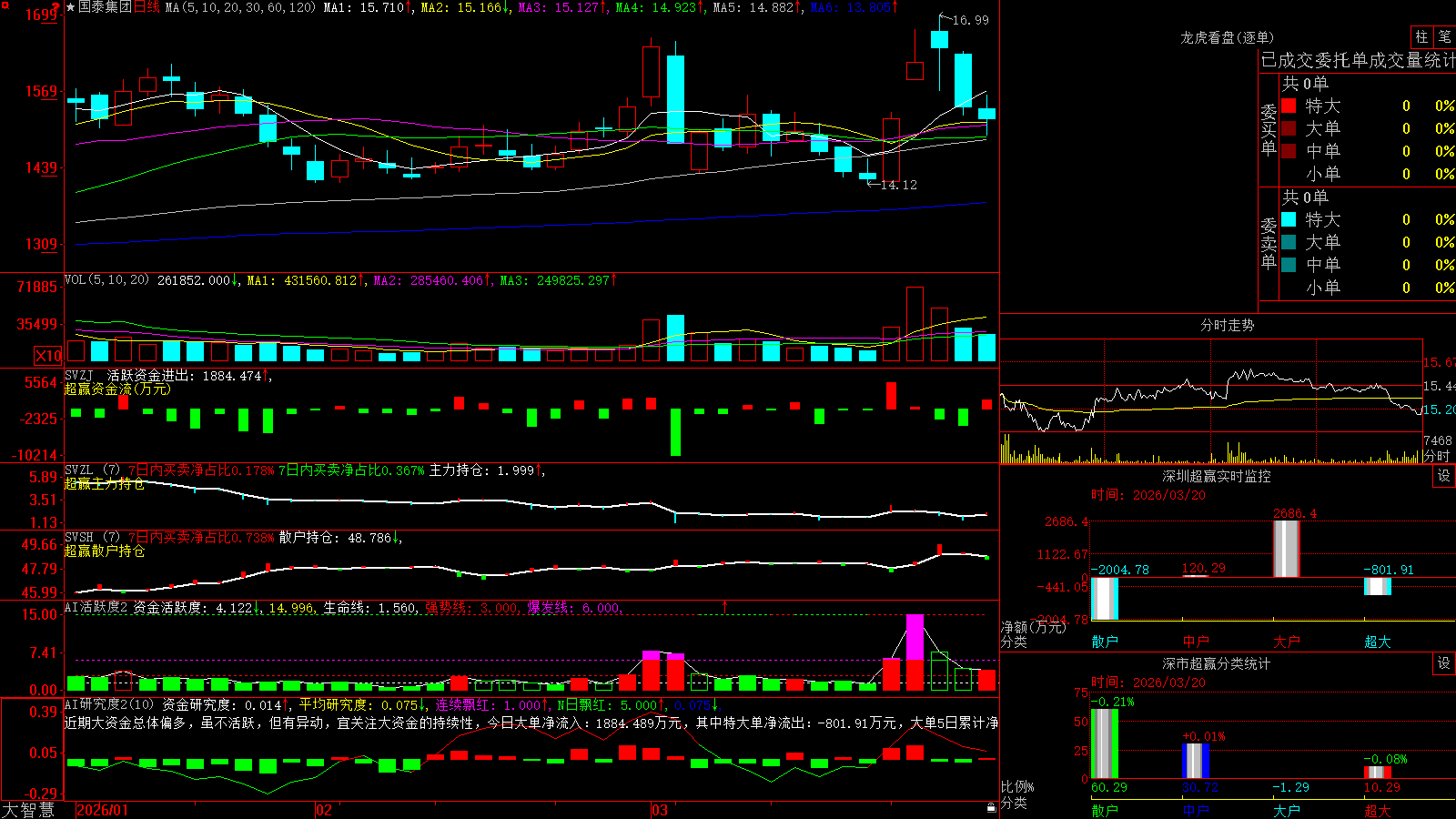Viewport: 1456px width, 819px height.
Task: Click the 龙虎看盘(逐单) panel title
Action: click(x=1227, y=37)
